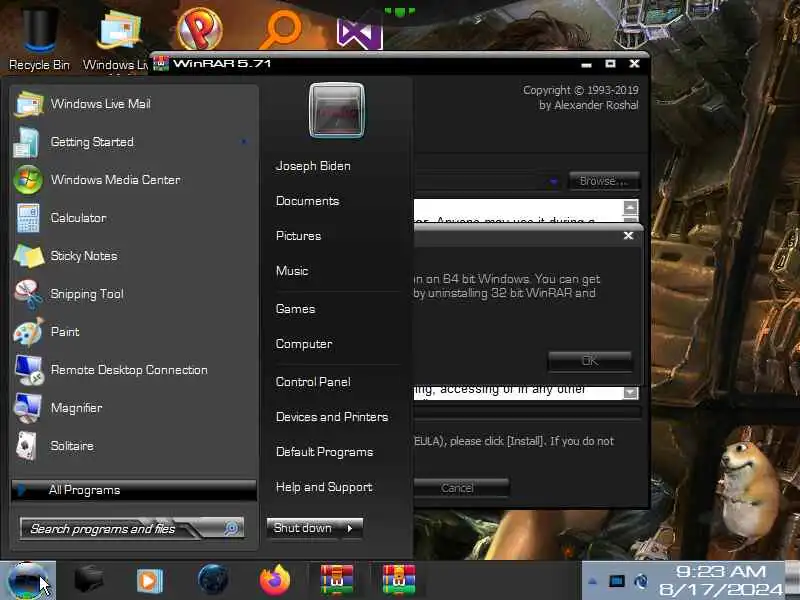Open Windows Live Mail from Start menu
The image size is (800, 600).
click(x=134, y=104)
